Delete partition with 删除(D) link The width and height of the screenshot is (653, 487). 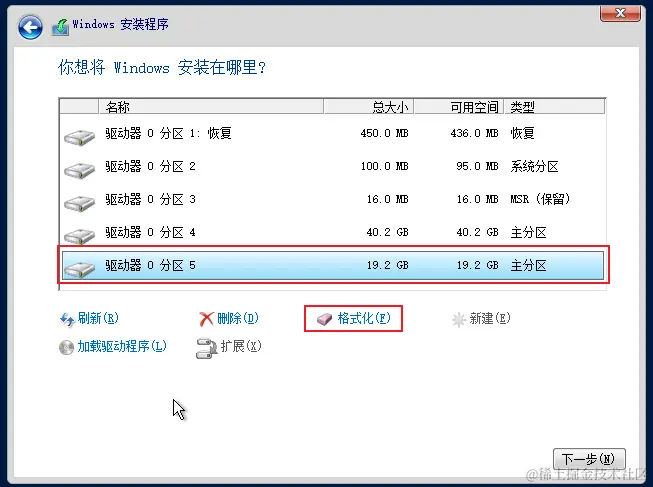(237, 319)
